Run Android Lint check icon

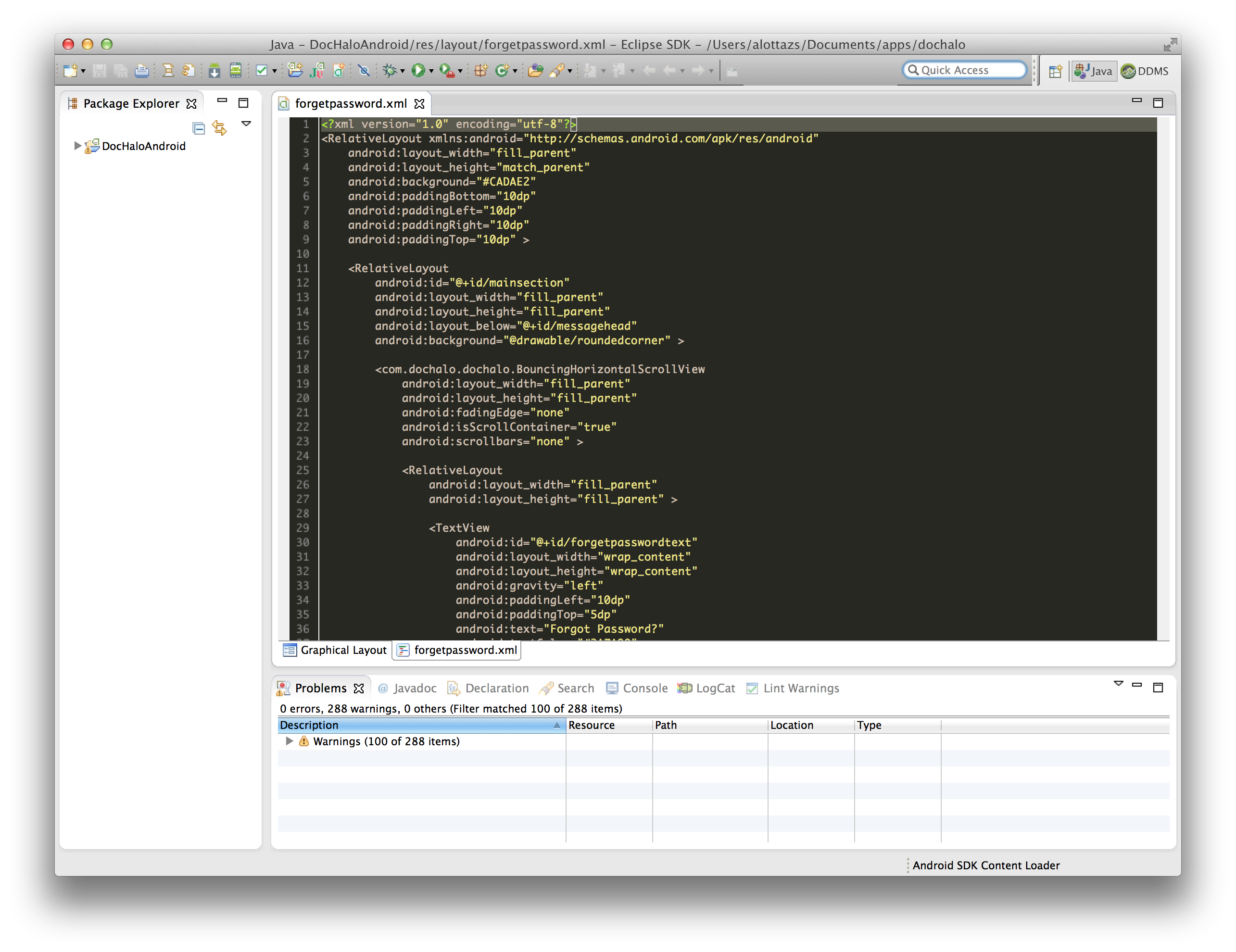click(x=262, y=71)
